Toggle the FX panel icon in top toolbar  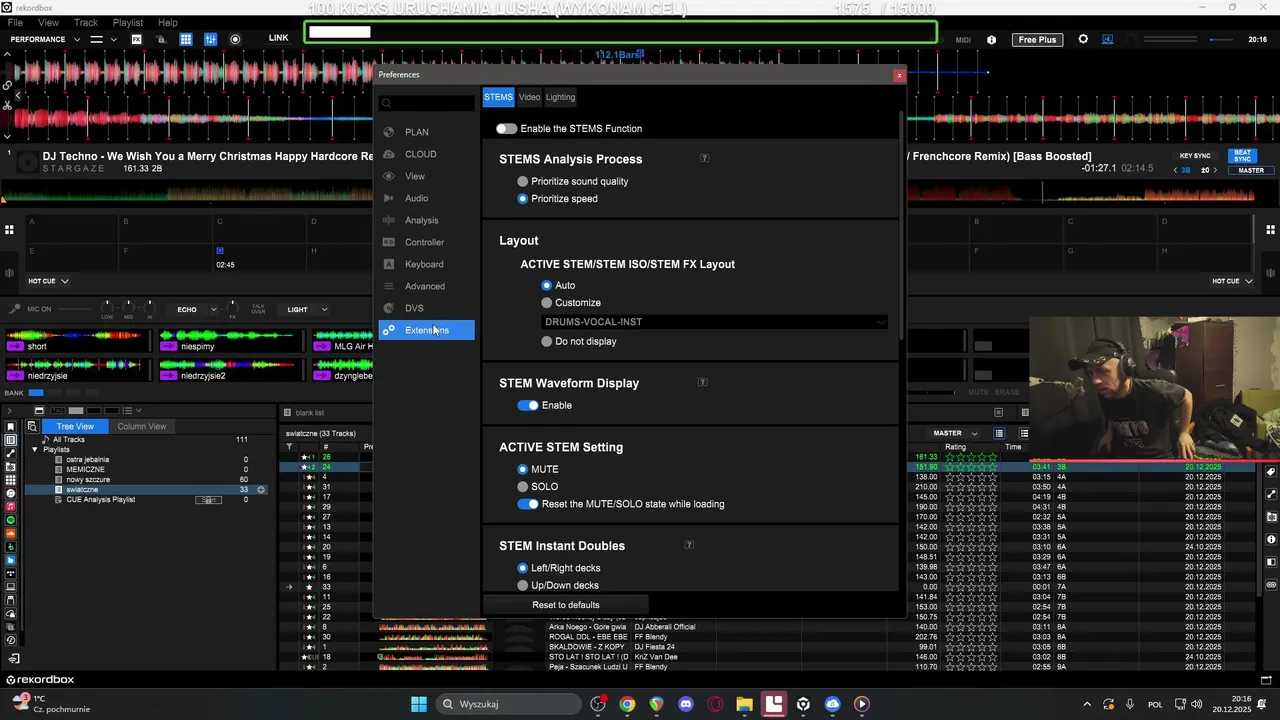click(137, 39)
